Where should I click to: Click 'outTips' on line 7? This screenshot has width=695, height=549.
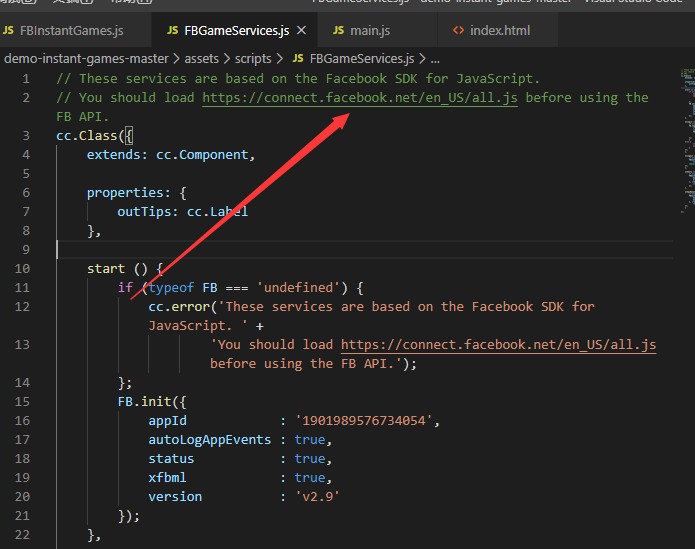(144, 212)
